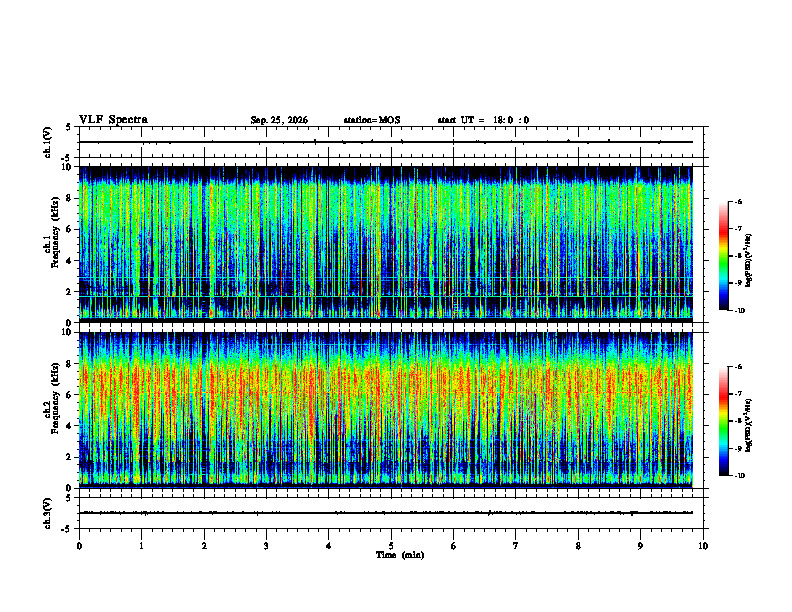Click the ch.3(V) waveform axis label
The image size is (792, 612).
pos(48,513)
